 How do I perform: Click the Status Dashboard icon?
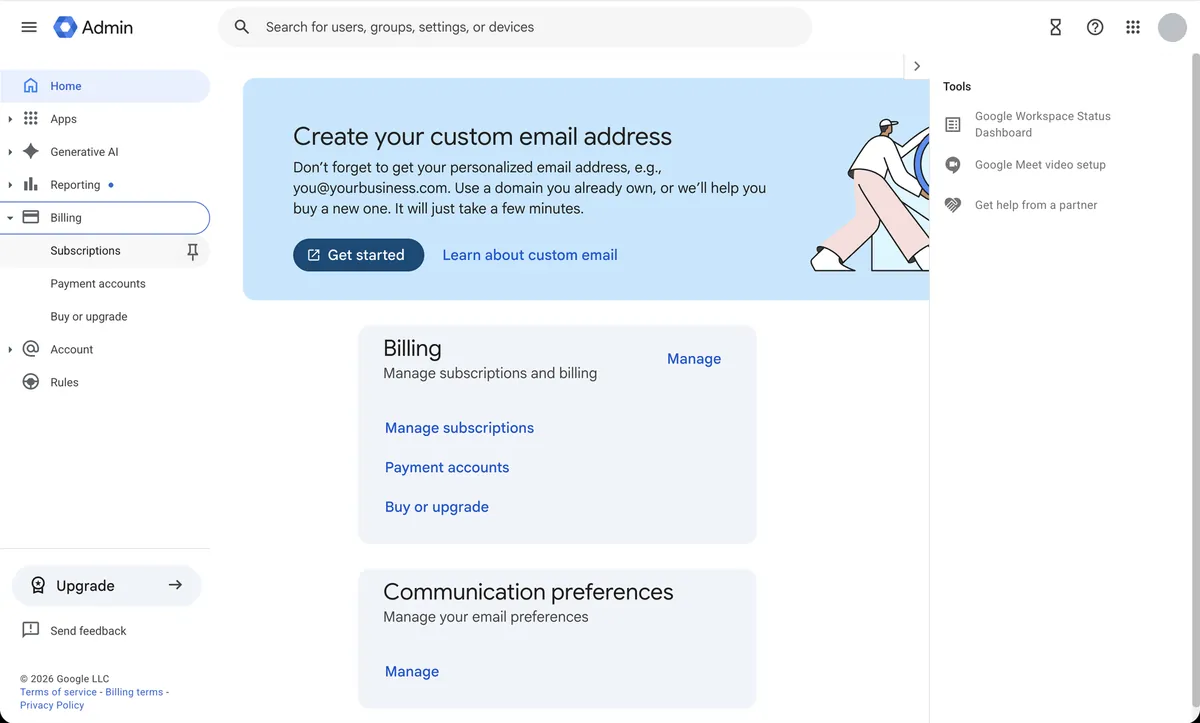click(953, 124)
